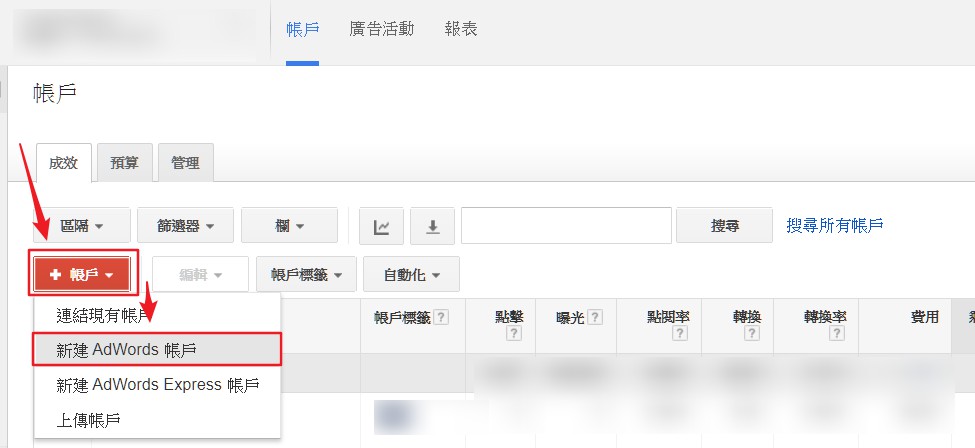Click help icon under 點閱率 column header
The image size is (975, 448).
tap(680, 334)
